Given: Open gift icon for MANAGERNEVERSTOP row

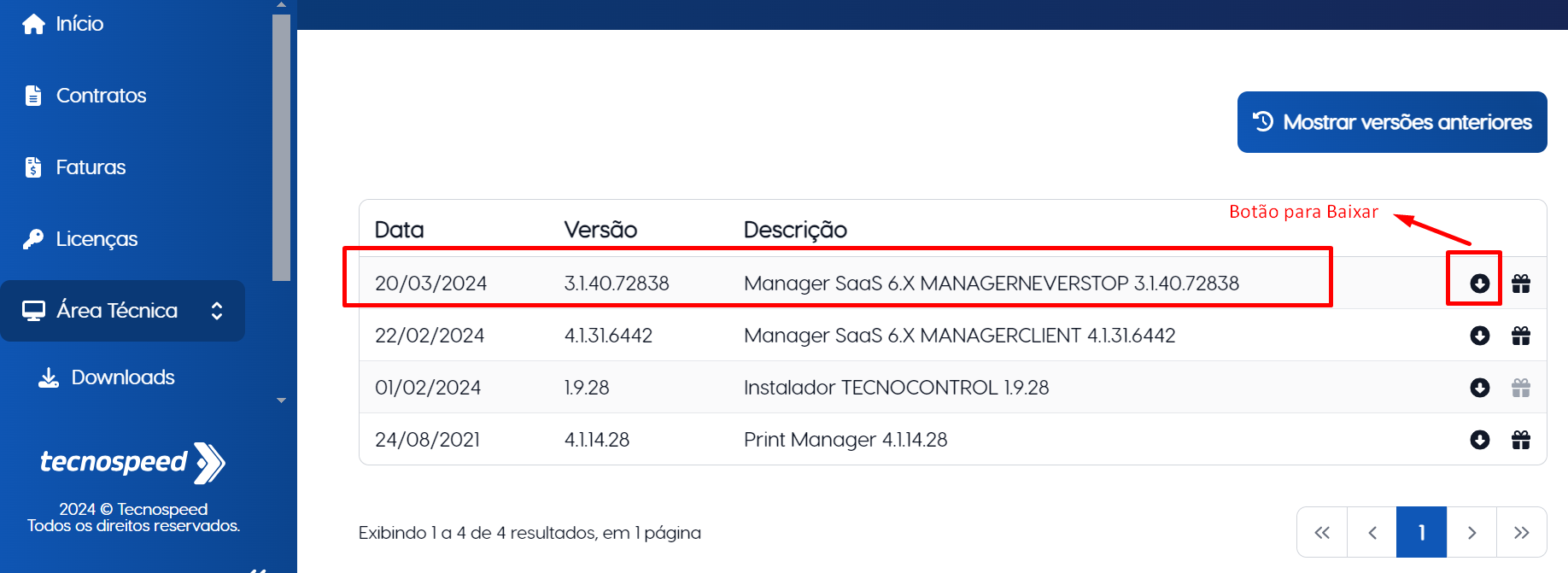Looking at the screenshot, I should 1521,284.
